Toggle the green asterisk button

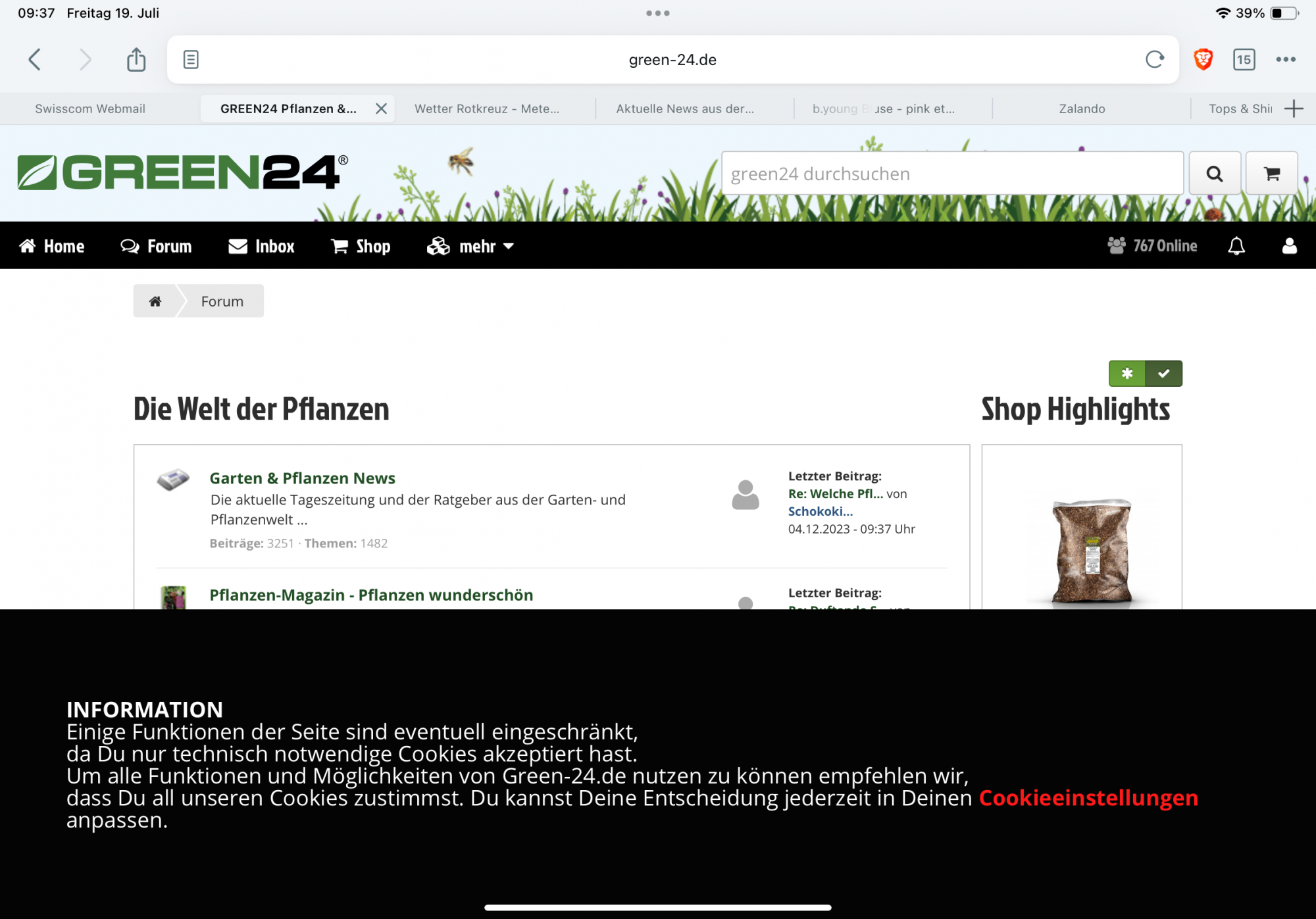click(1126, 374)
